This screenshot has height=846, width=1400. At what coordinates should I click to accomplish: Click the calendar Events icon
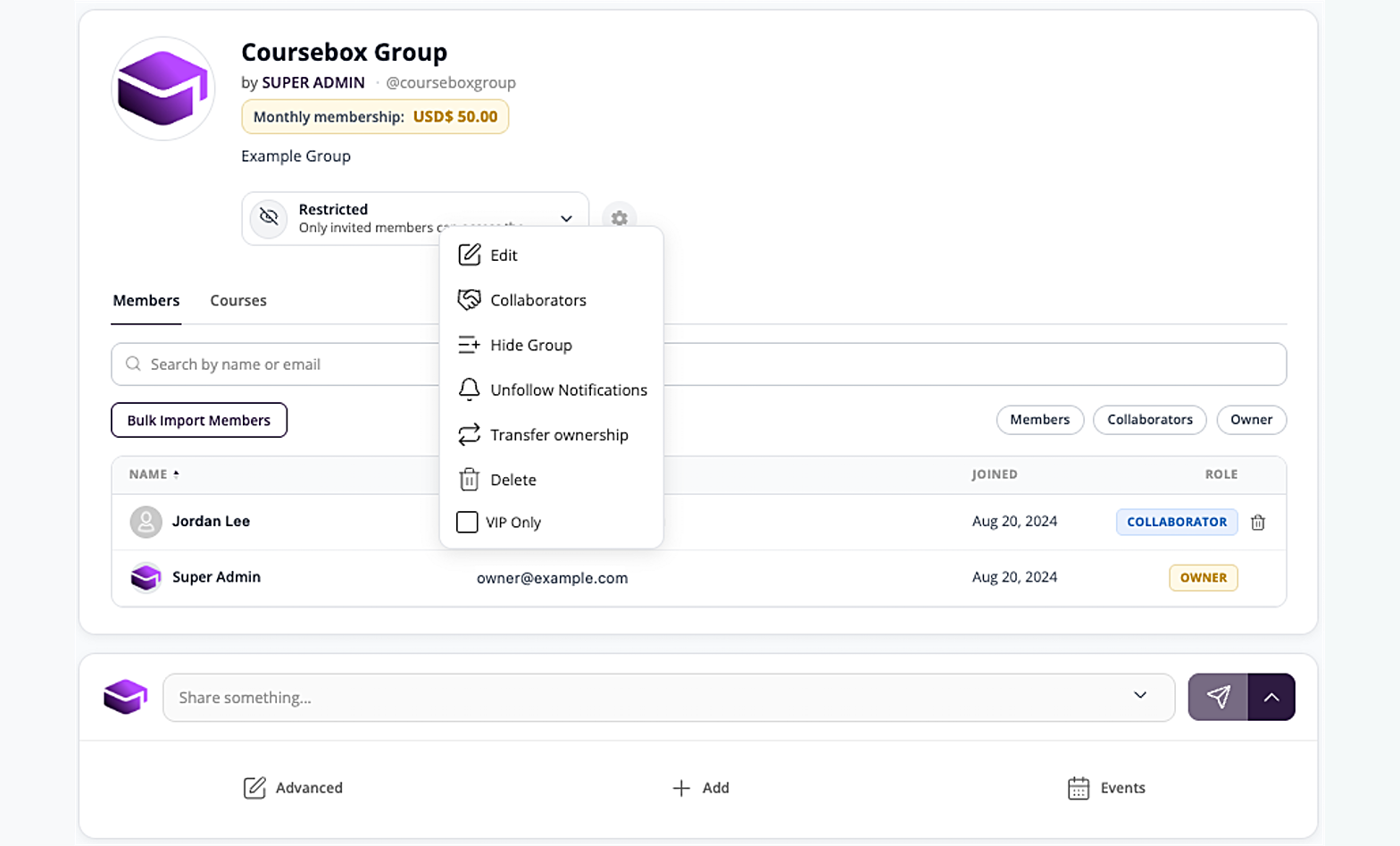(1079, 788)
